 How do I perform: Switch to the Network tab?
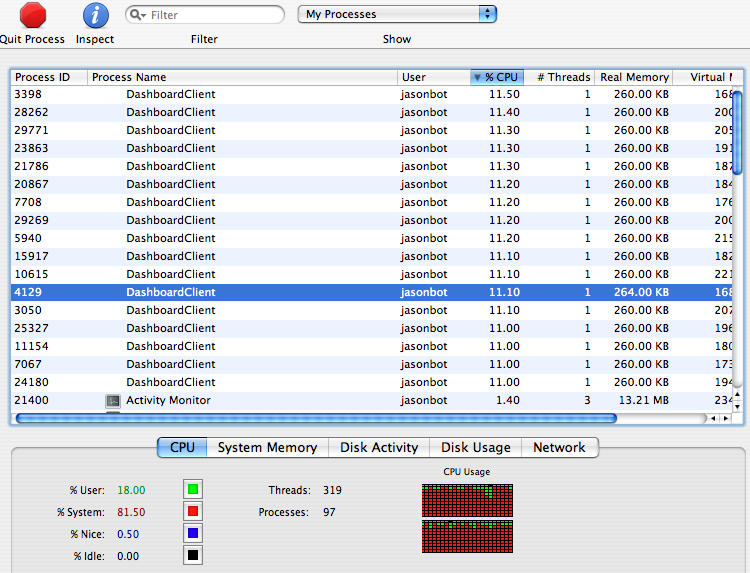559,448
